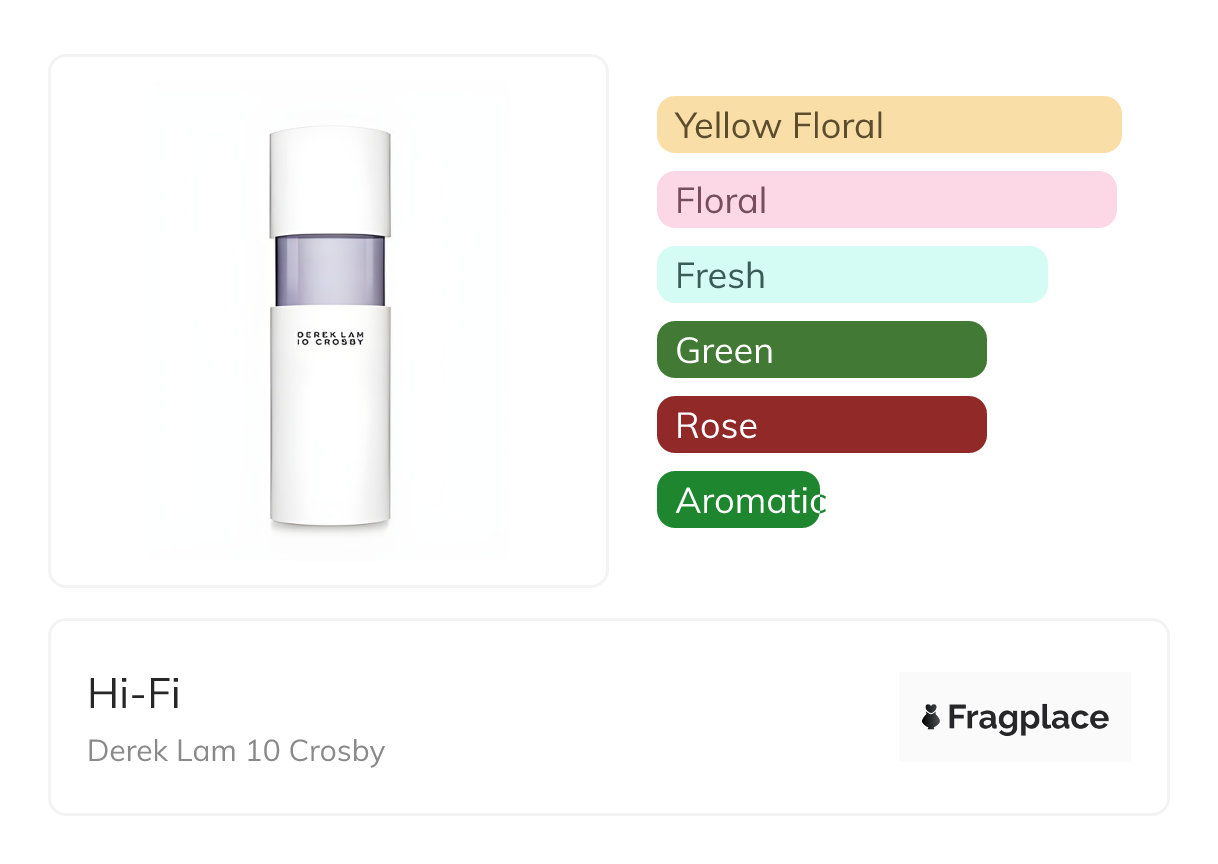
Task: Click the lavender glass section of the bottle
Action: (x=330, y=270)
